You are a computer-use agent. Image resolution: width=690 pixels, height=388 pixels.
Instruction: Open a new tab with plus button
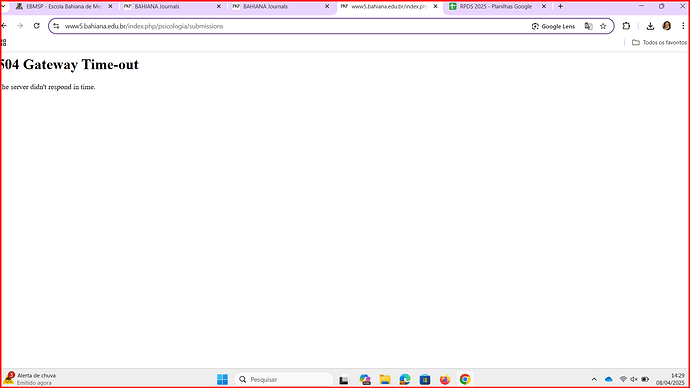[560, 7]
